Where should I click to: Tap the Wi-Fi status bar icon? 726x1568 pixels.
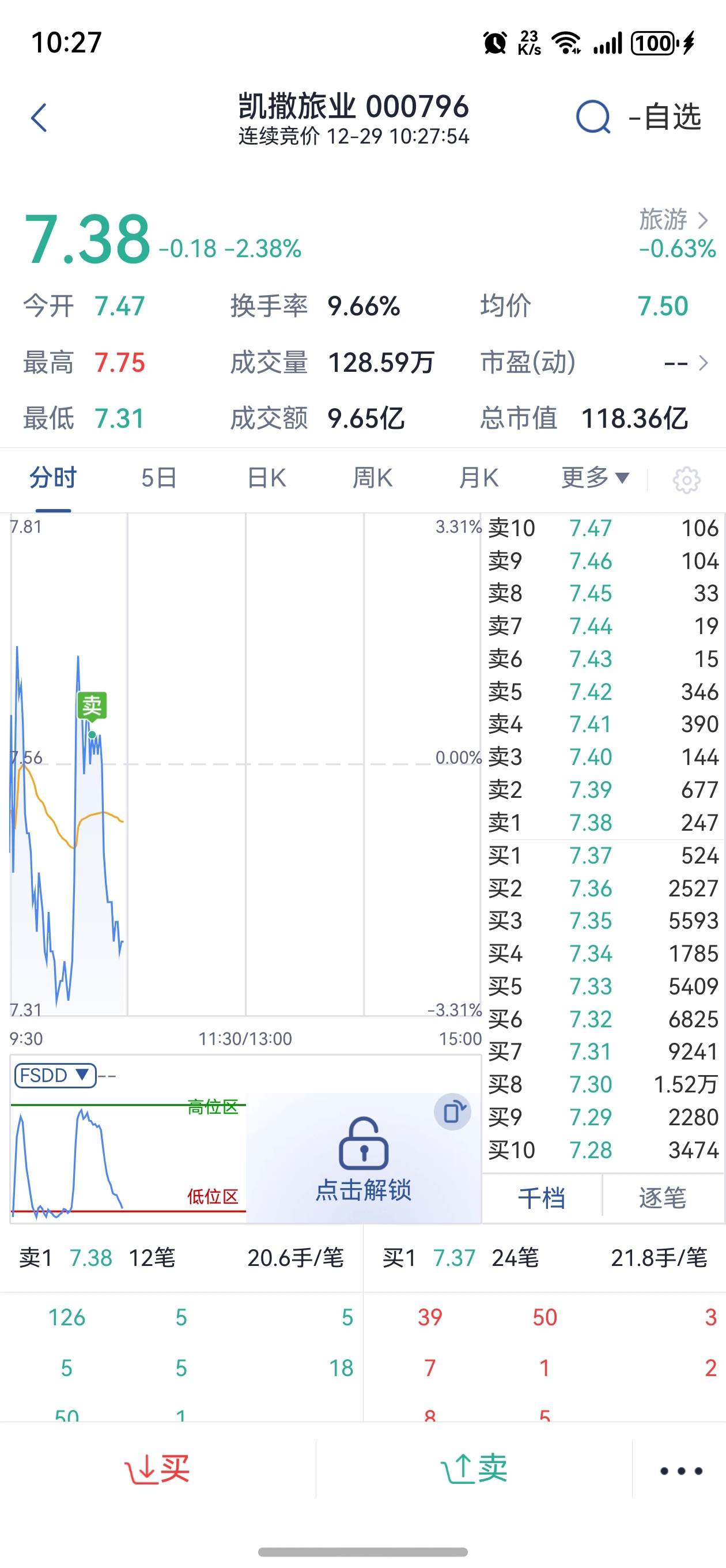click(565, 43)
